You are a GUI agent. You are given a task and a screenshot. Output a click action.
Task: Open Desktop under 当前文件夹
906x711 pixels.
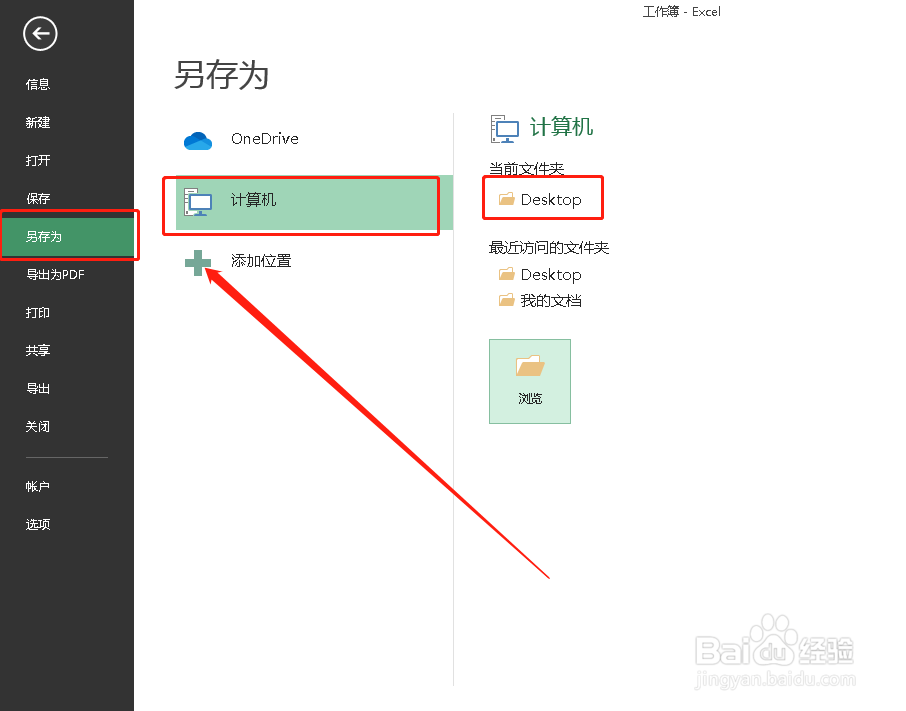coord(540,199)
